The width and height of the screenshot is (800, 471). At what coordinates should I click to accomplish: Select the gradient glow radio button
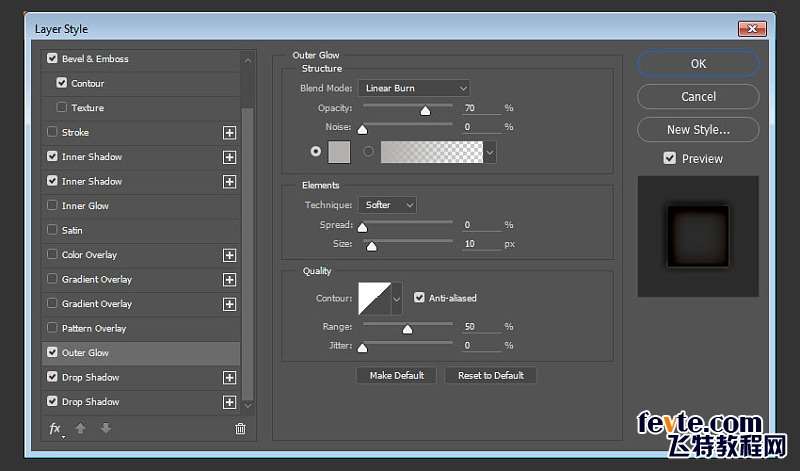[368, 152]
